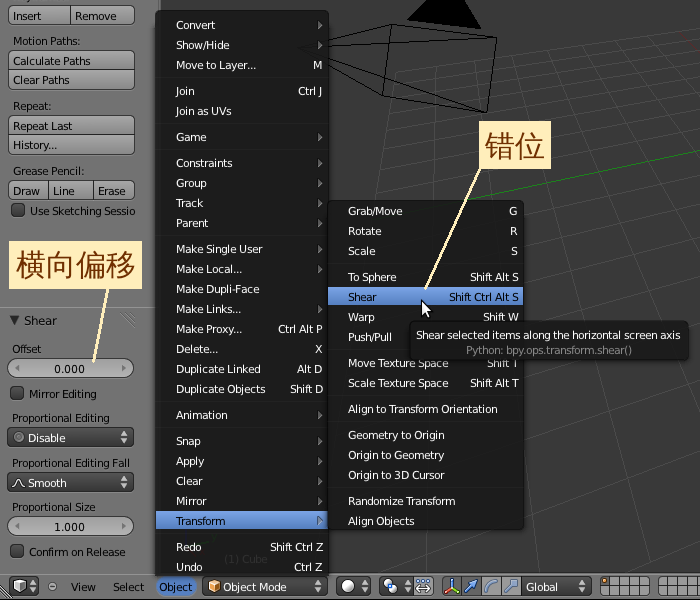Click Repeat Last button
The height and width of the screenshot is (600, 700).
point(71,126)
